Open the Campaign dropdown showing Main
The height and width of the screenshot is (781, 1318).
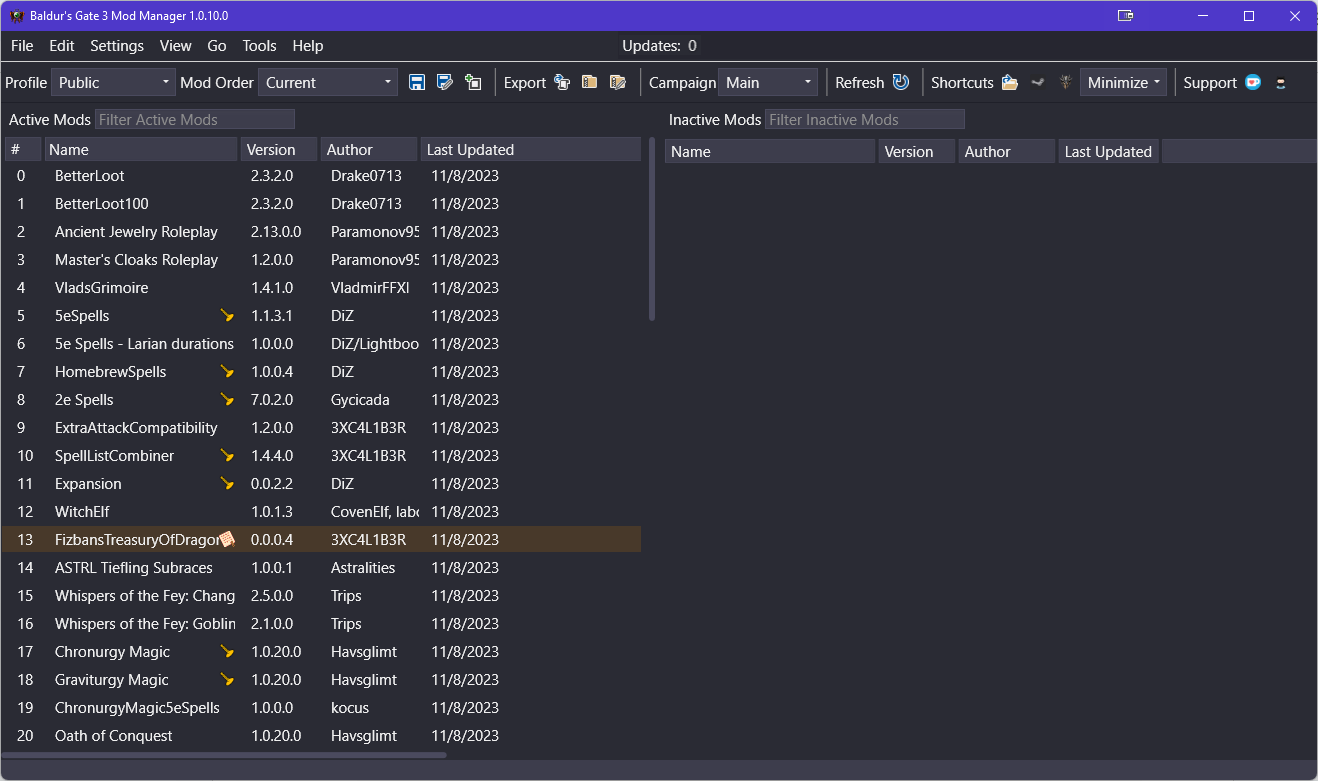(768, 82)
